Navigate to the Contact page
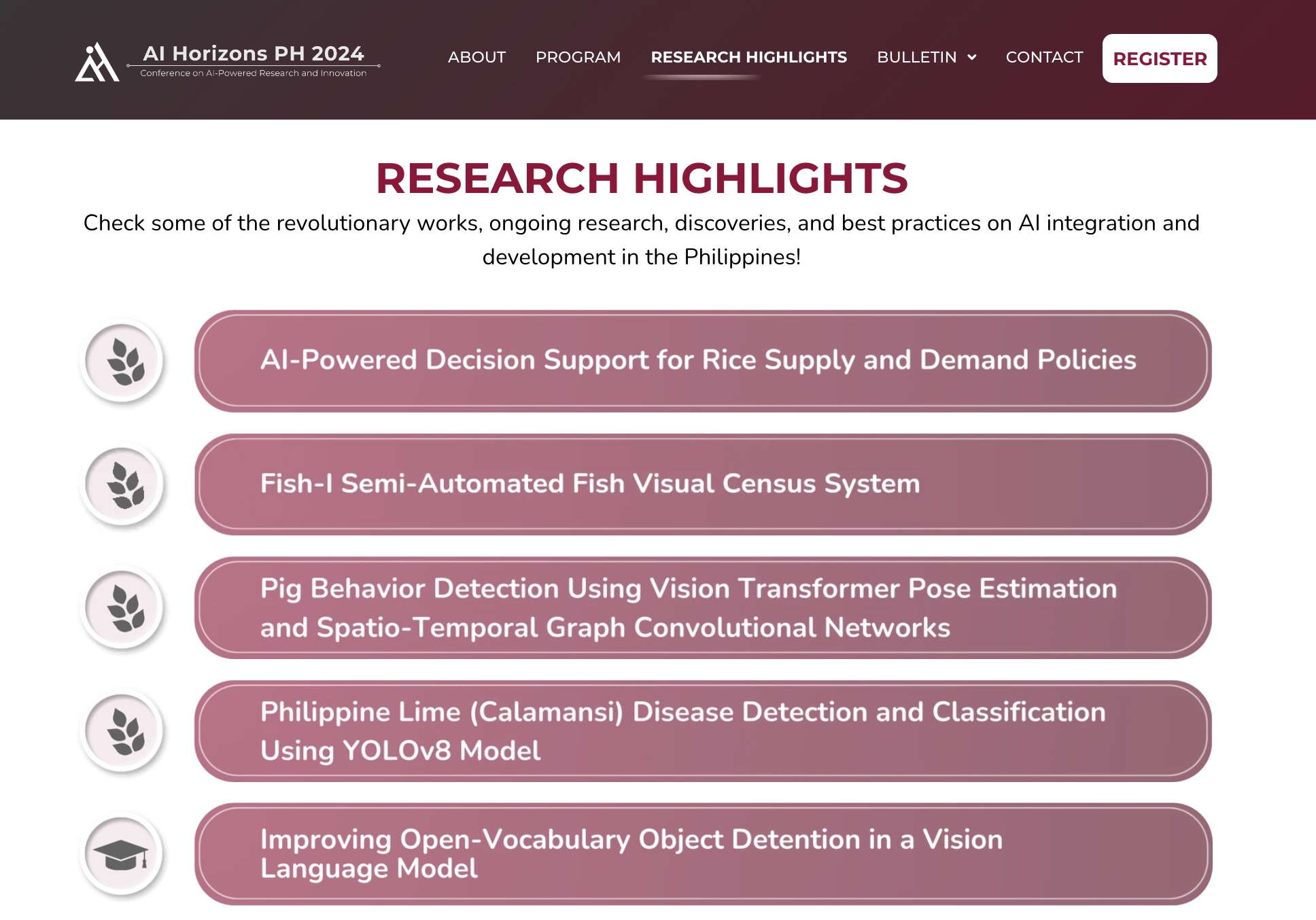The width and height of the screenshot is (1316, 920). [1044, 58]
